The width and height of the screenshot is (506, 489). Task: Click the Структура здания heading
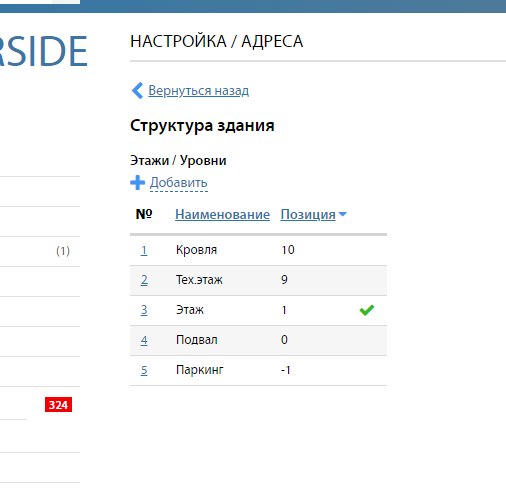pyautogui.click(x=202, y=126)
